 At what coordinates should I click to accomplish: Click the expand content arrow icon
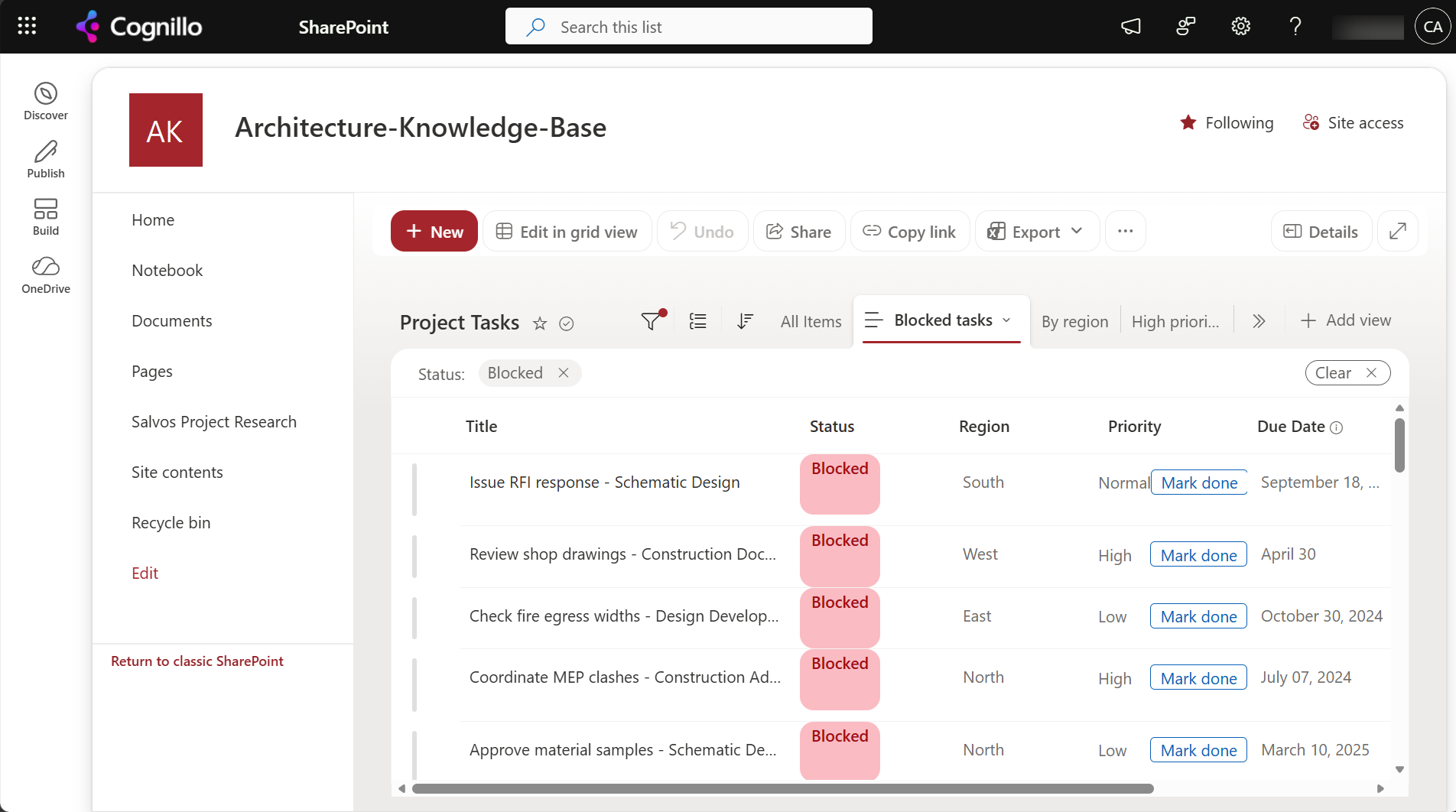[1398, 231]
